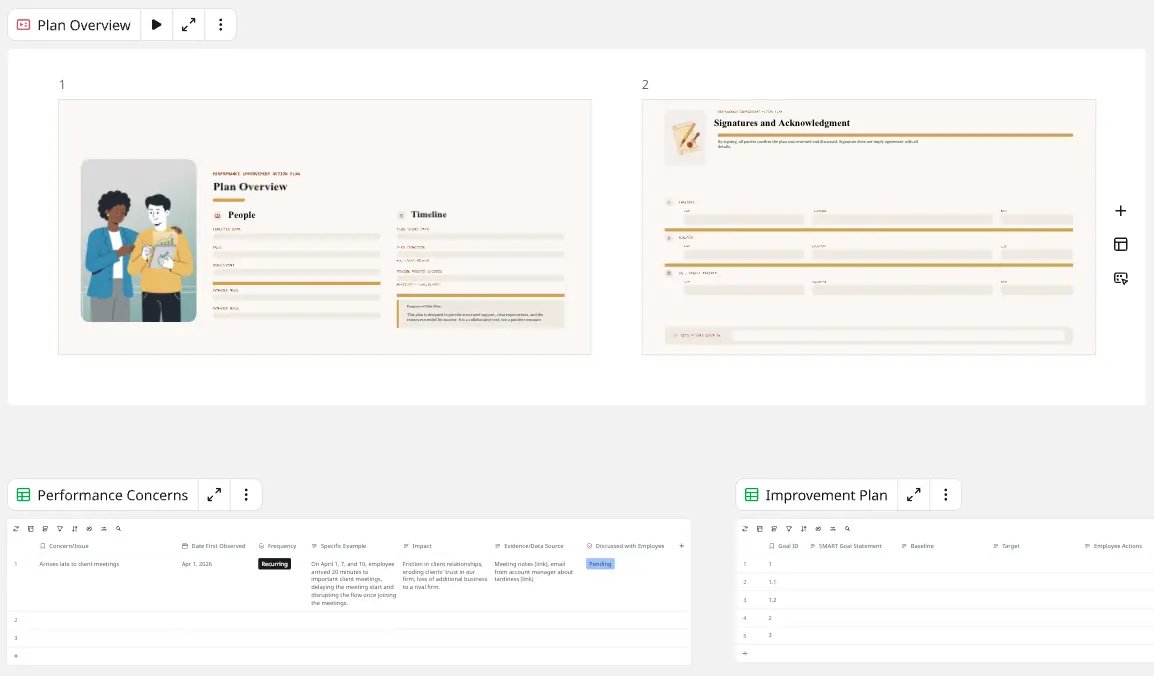Open Improvement Plan three-dot menu

pos(945,495)
